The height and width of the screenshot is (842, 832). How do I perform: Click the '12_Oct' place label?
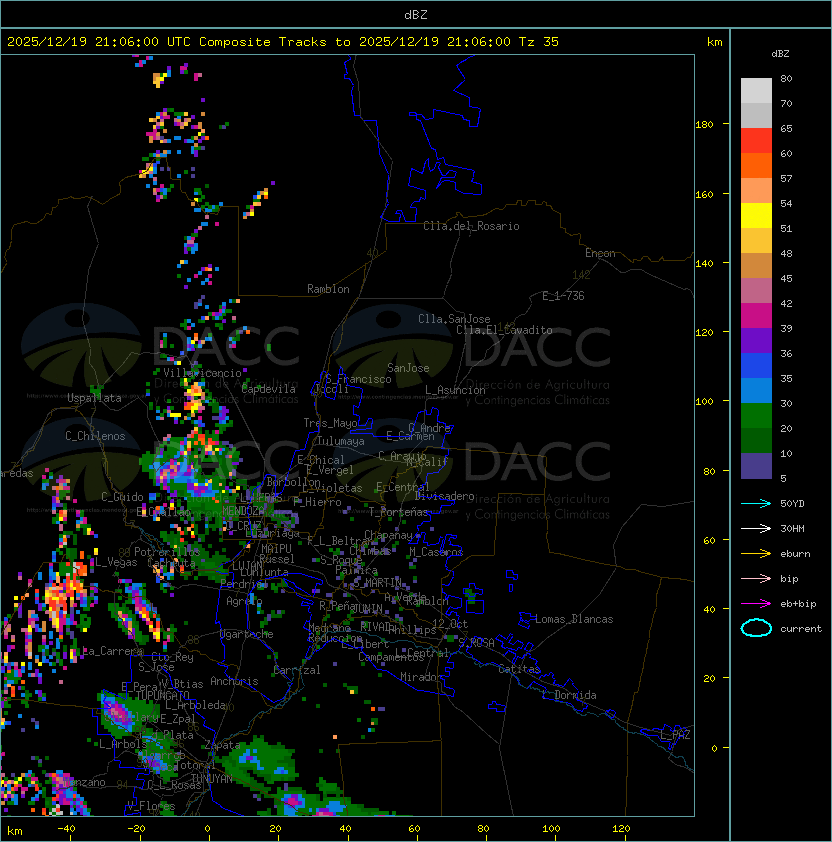click(x=450, y=624)
